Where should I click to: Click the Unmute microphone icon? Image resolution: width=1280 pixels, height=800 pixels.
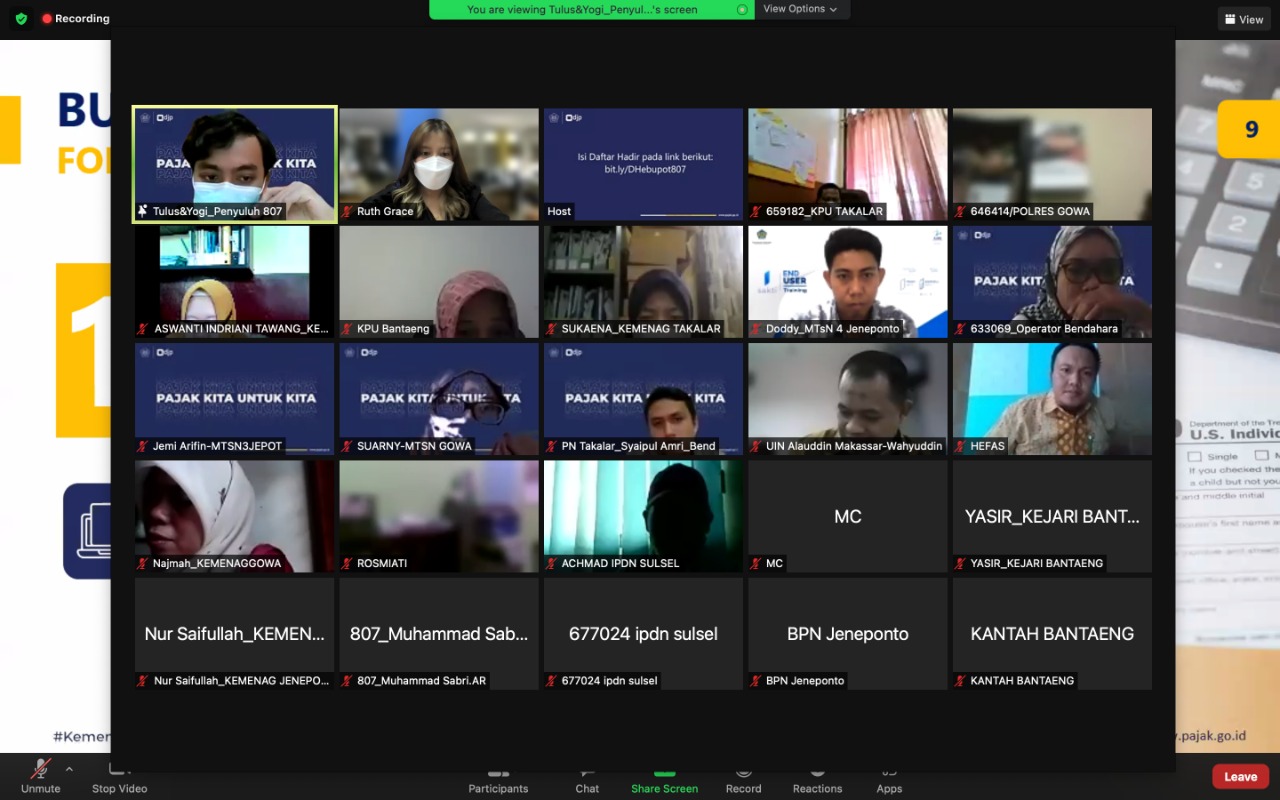(41, 772)
